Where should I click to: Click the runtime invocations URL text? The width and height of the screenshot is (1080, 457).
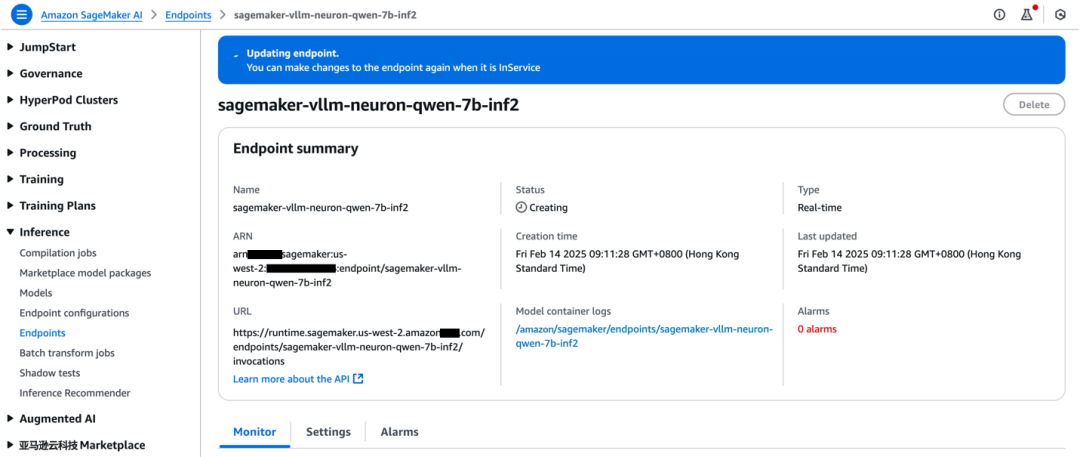[359, 347]
